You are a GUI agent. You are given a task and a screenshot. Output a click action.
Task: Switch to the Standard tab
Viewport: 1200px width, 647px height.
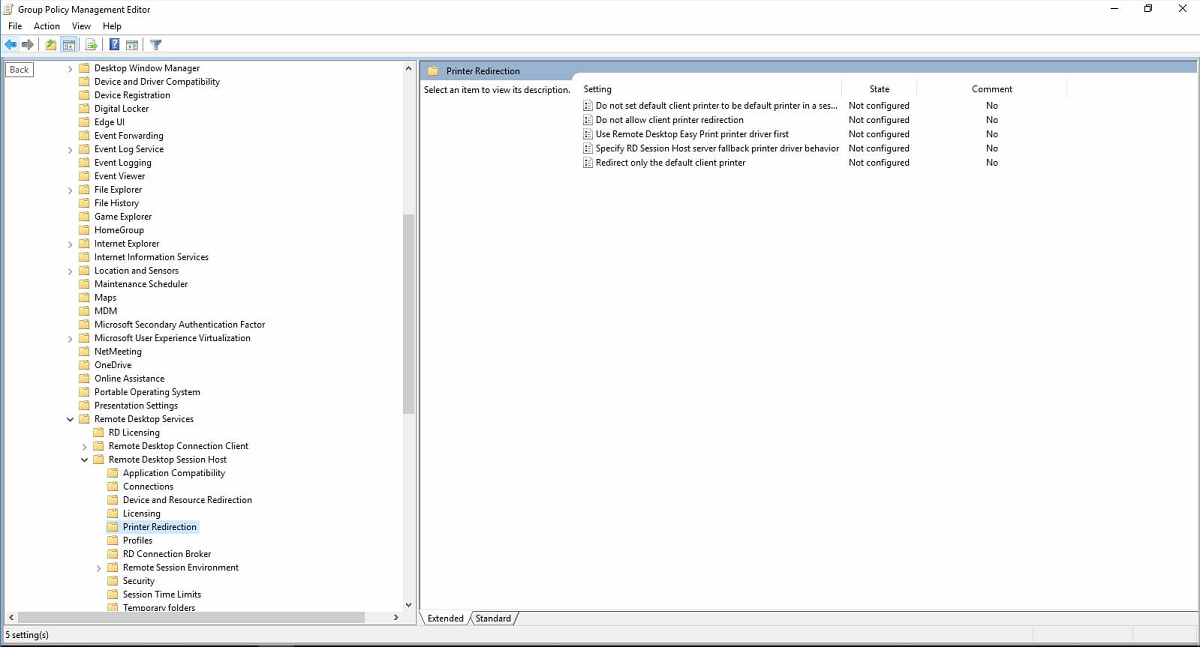coord(494,618)
